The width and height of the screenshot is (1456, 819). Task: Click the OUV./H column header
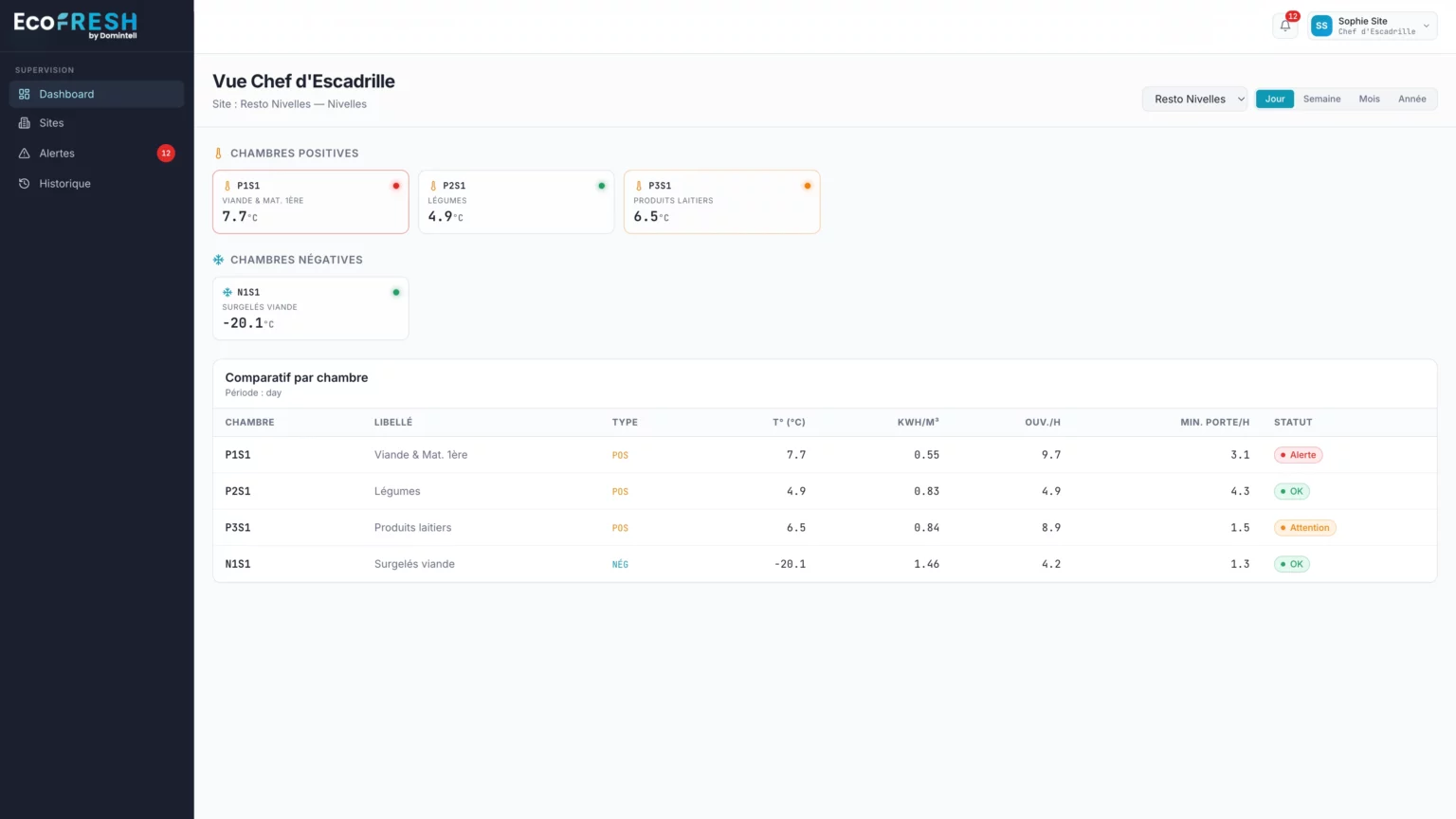point(1043,422)
